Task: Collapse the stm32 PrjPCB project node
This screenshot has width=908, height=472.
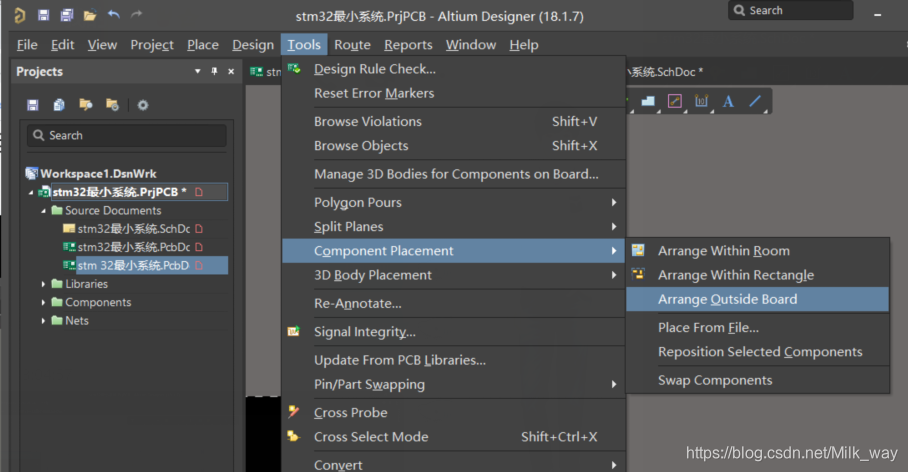Action: point(31,192)
